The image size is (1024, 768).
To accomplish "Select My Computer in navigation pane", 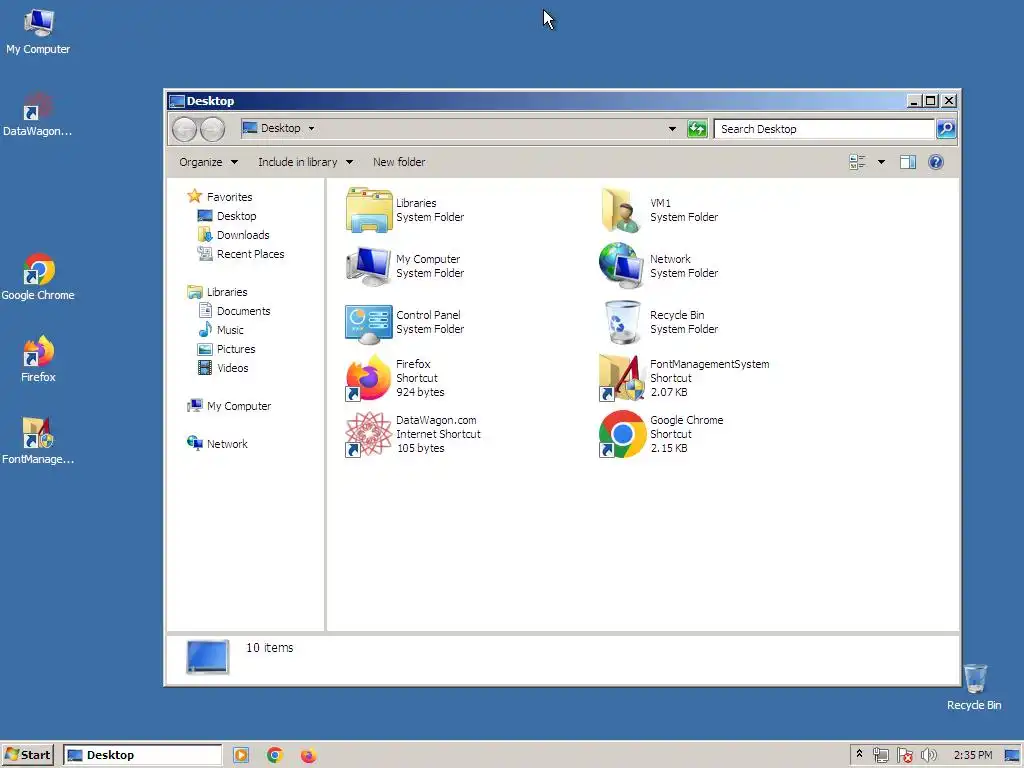I will click(x=229, y=406).
